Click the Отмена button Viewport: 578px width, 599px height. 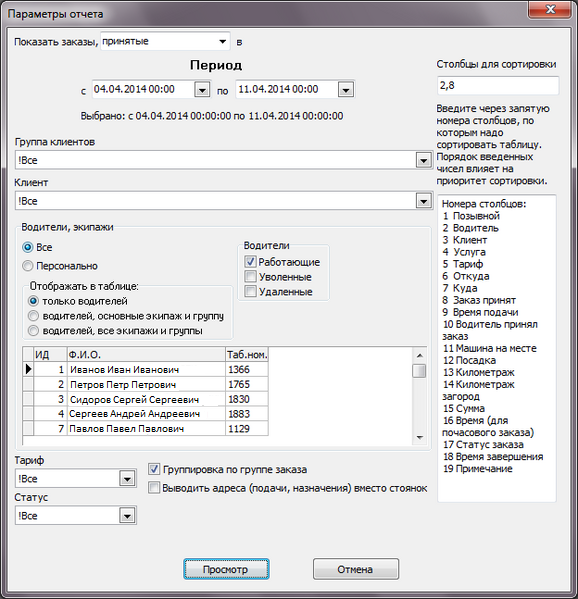(x=356, y=569)
